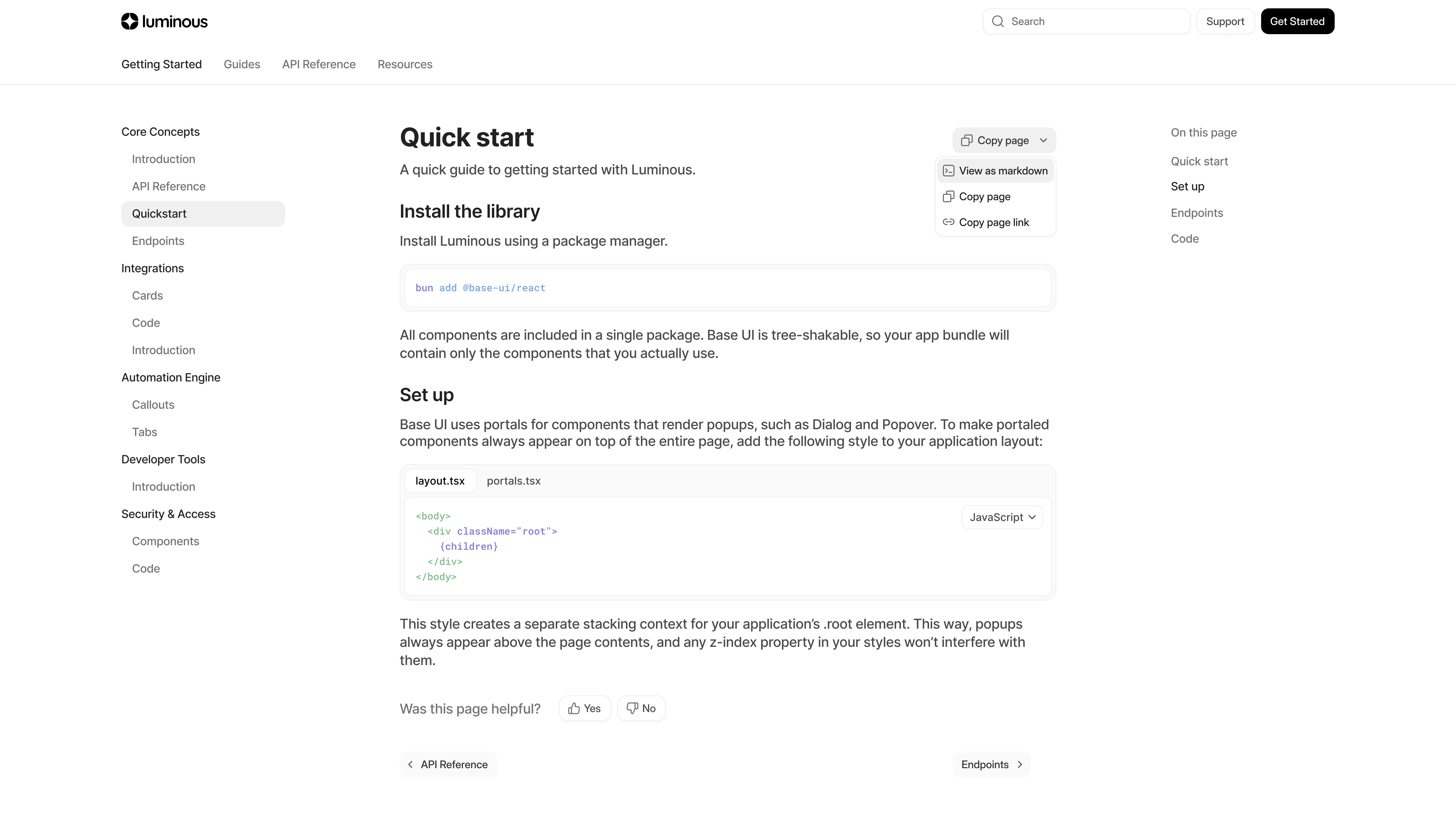Focus the Search input field
This screenshot has height=819, width=1456.
1086,21
